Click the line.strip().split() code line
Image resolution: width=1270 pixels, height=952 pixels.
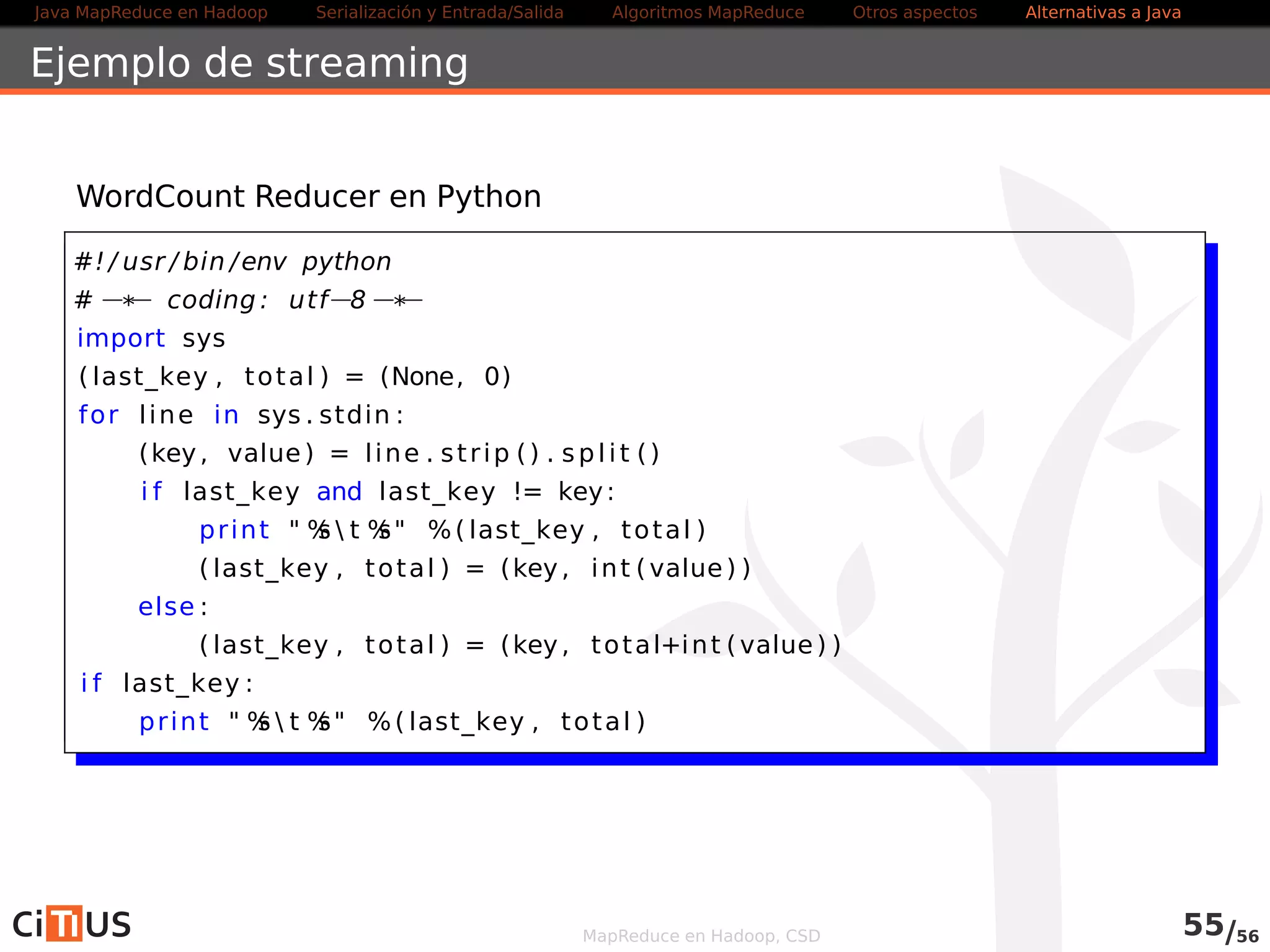tap(400, 454)
